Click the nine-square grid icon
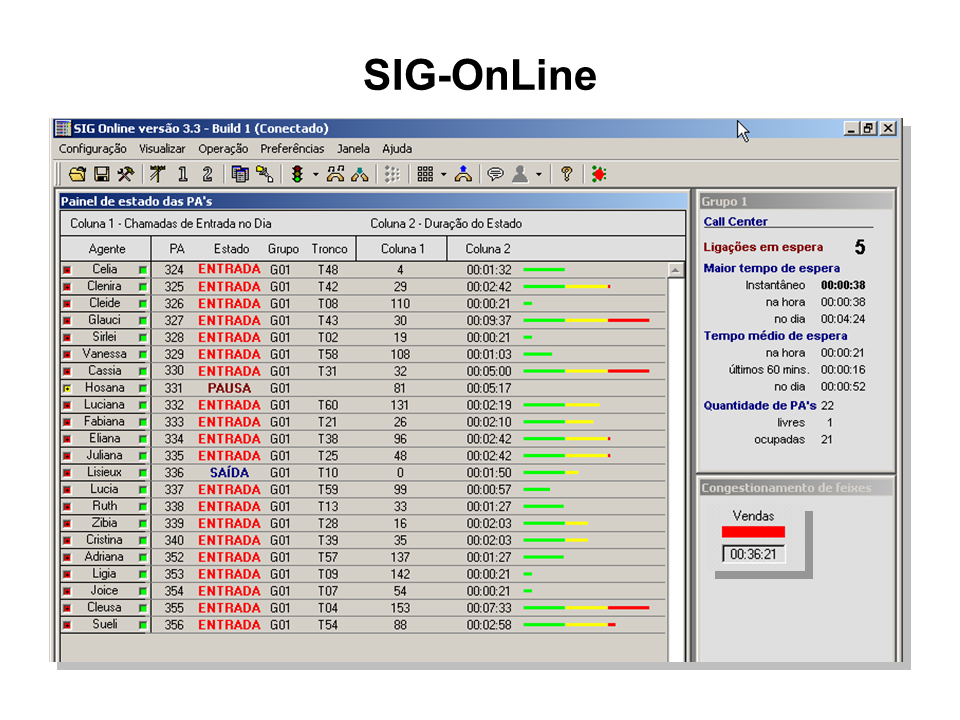Viewport: 960px width, 720px height. tap(425, 174)
